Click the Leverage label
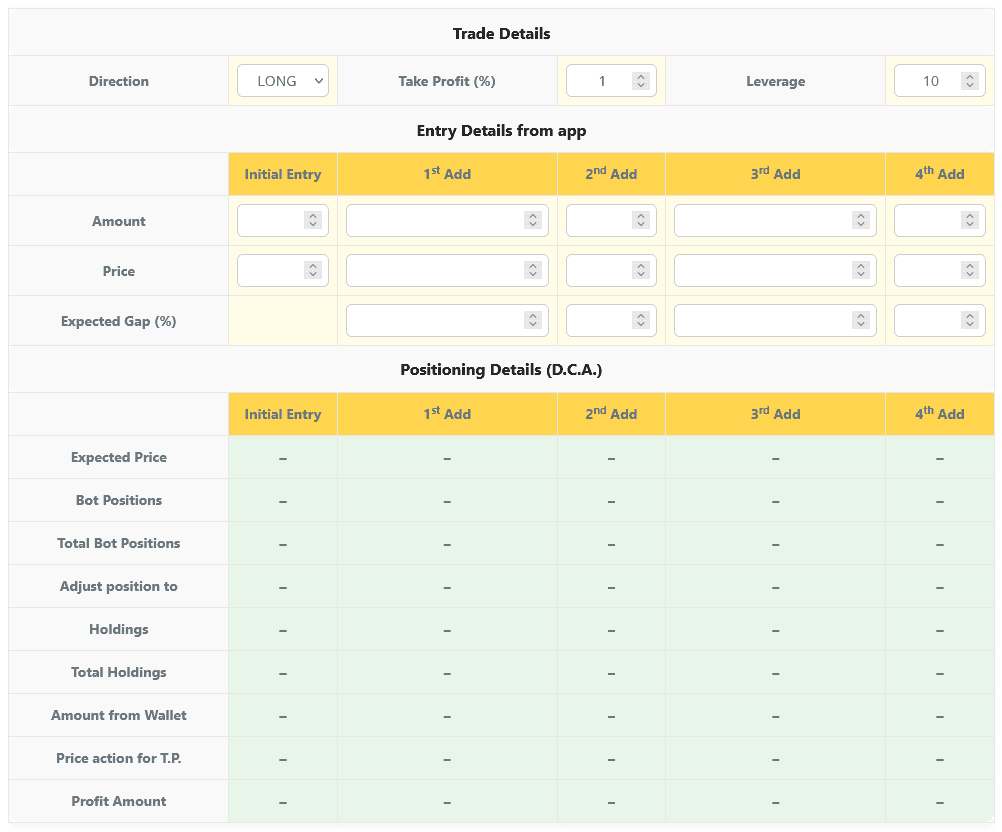Image resolution: width=1002 pixels, height=832 pixels. pos(775,82)
